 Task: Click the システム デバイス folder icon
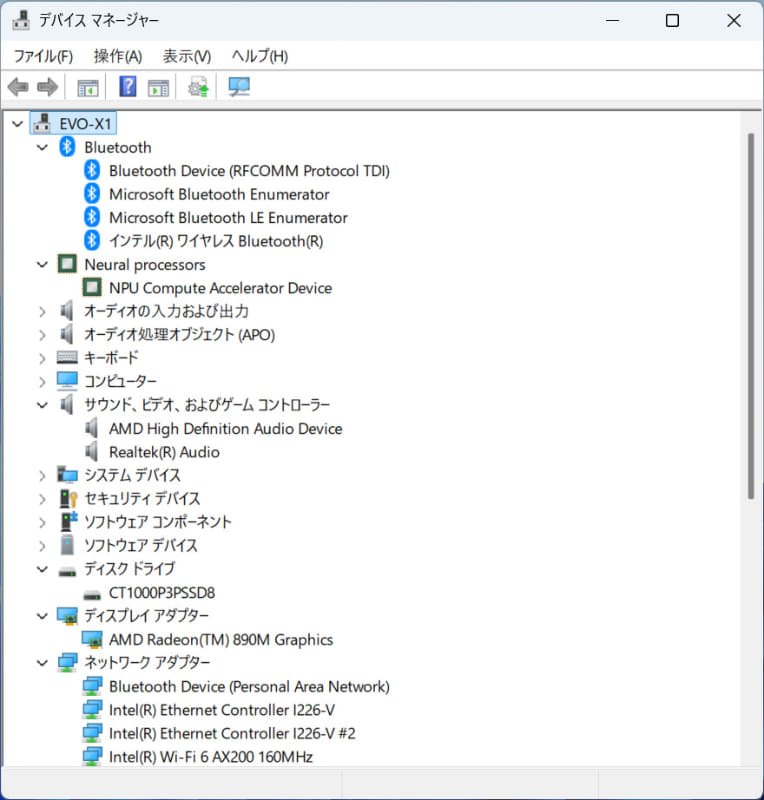[67, 475]
